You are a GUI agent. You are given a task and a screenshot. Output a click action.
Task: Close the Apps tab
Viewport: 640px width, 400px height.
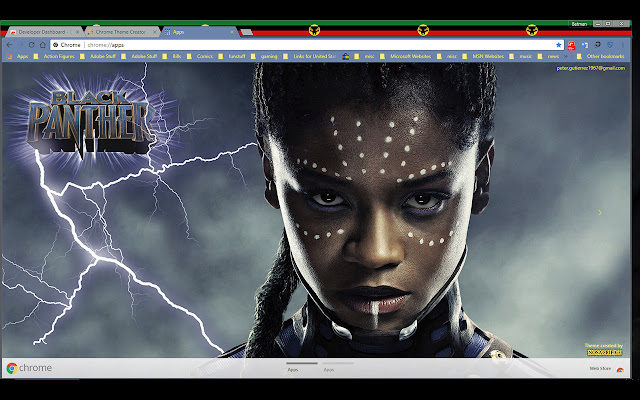click(232, 32)
